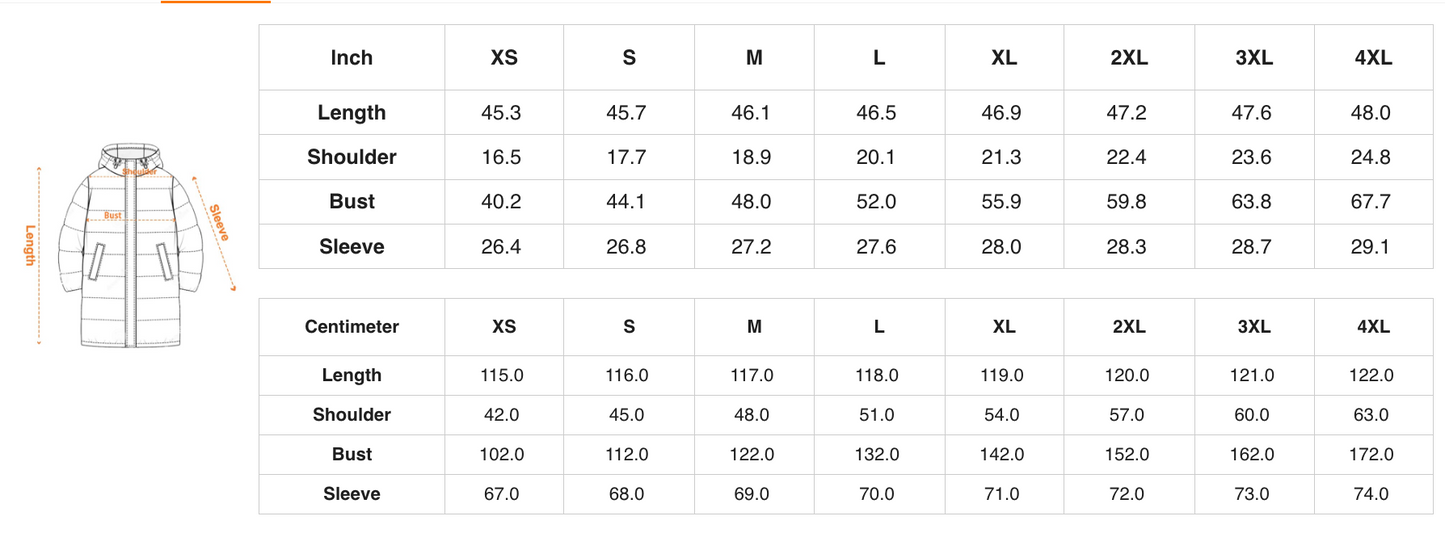Click the 115.0 length value in Centimeter table
The width and height of the screenshot is (1445, 533).
click(x=502, y=376)
